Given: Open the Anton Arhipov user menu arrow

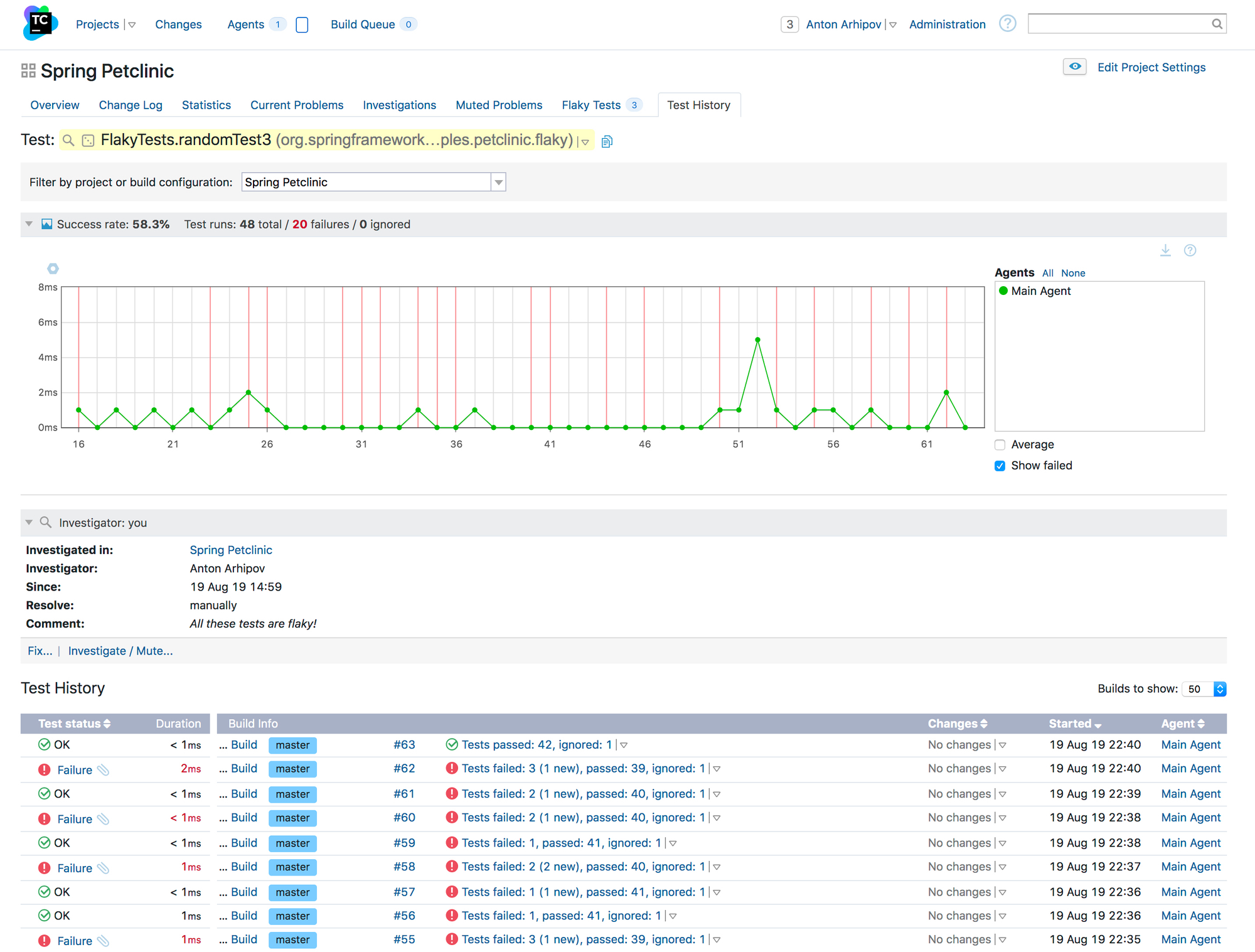Looking at the screenshot, I should (x=893, y=25).
